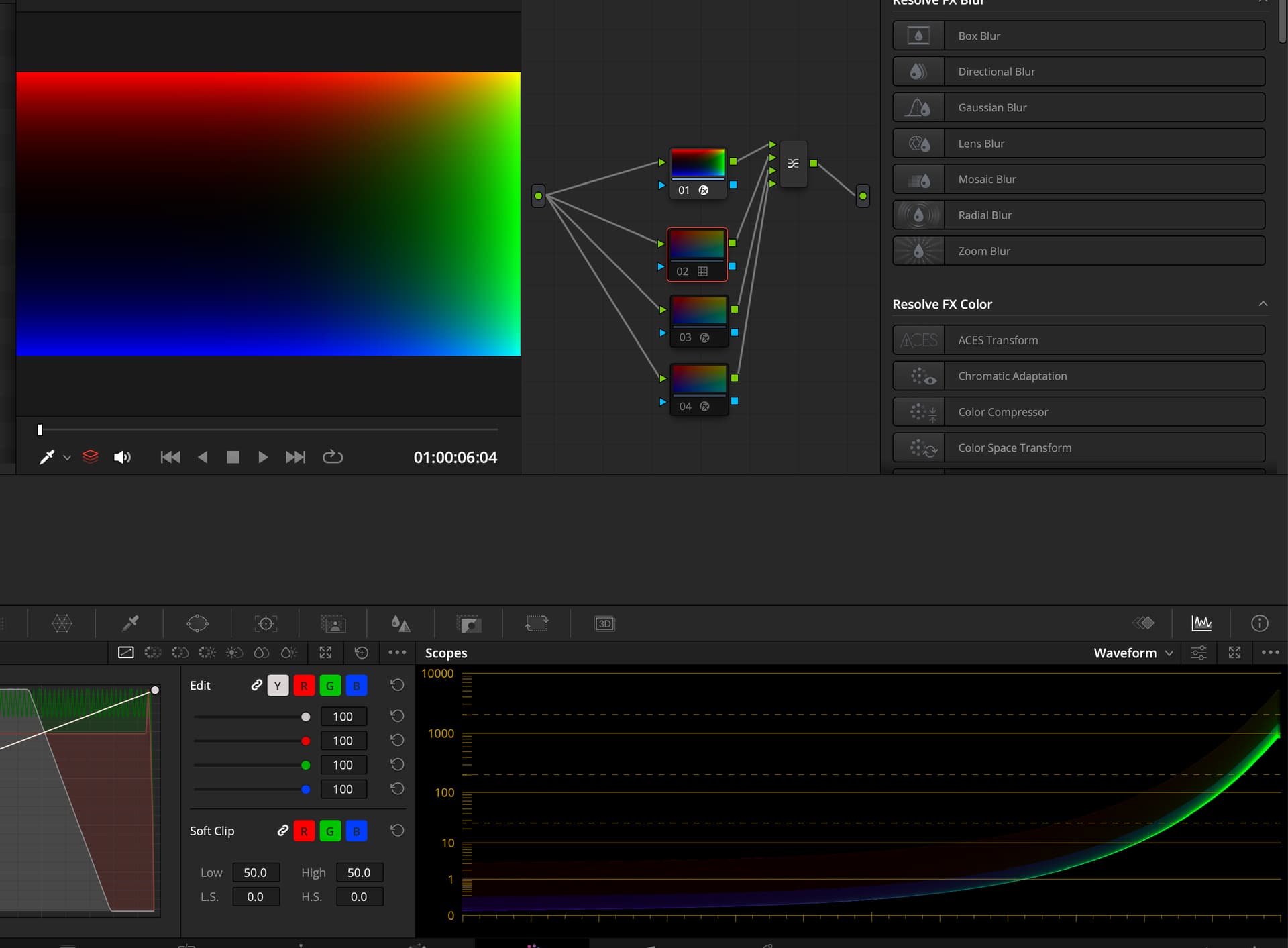This screenshot has width=1288, height=948.
Task: Open the Blur and Sharpen palette
Action: (400, 623)
